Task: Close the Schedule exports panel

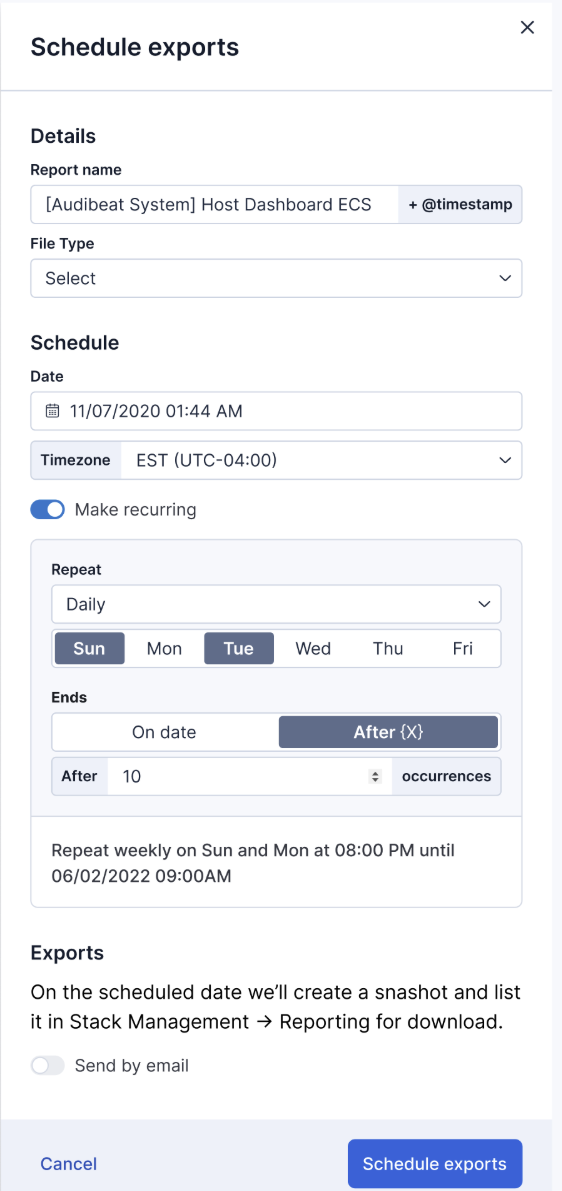Action: pyautogui.click(x=527, y=27)
